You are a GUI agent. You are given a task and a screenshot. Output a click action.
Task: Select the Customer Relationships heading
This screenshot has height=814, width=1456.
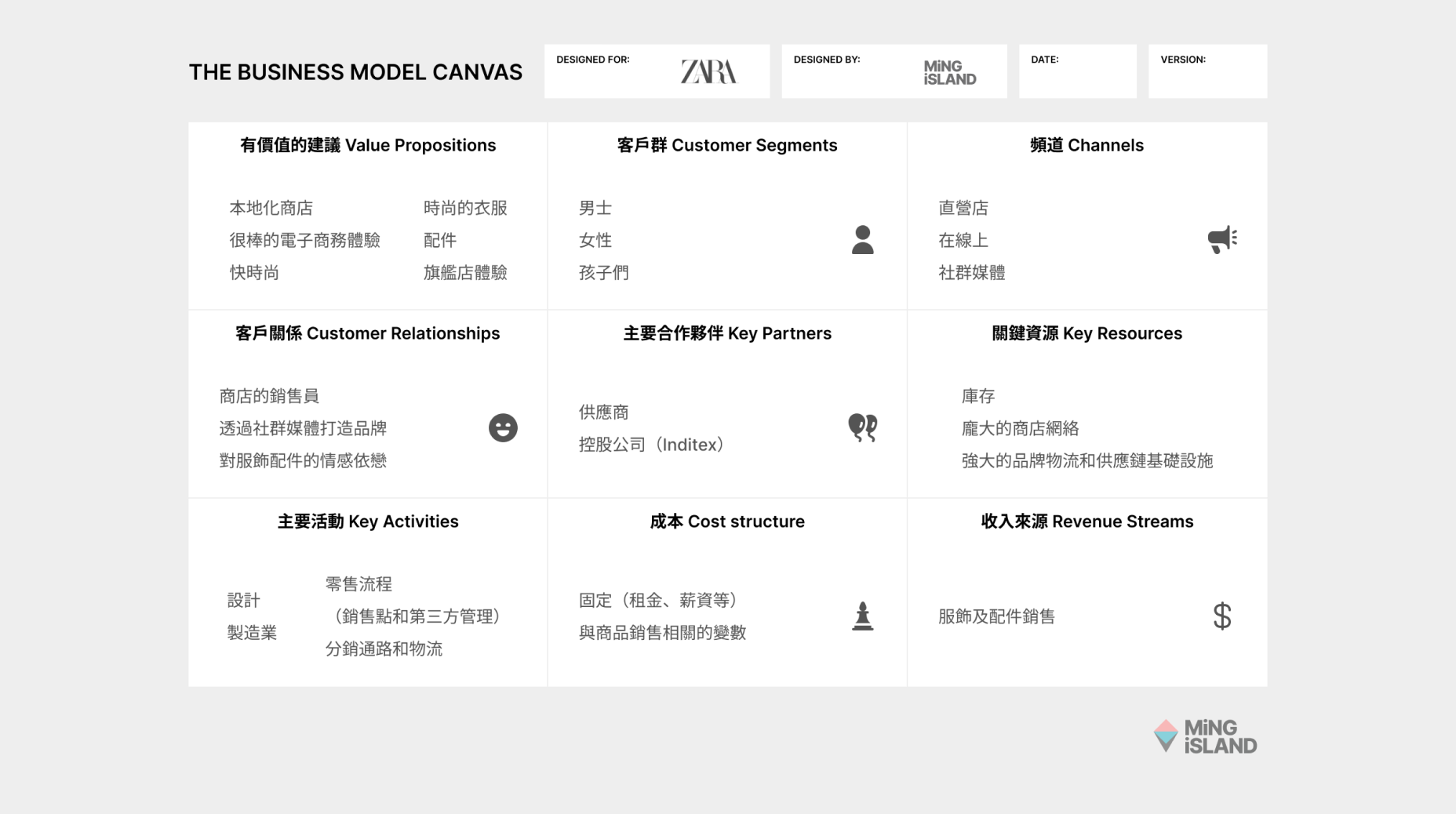(368, 333)
